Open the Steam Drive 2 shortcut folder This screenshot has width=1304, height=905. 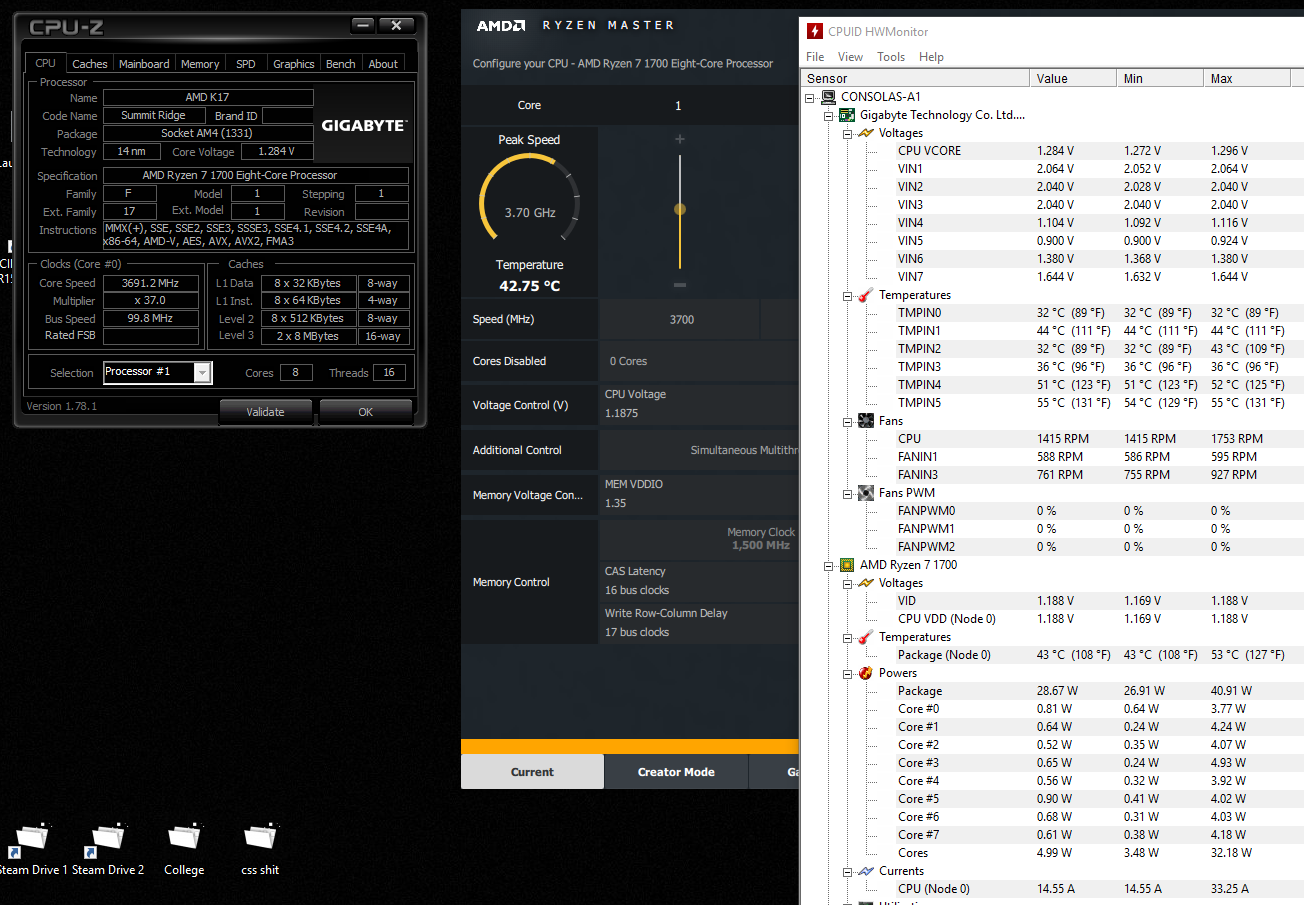(x=108, y=846)
